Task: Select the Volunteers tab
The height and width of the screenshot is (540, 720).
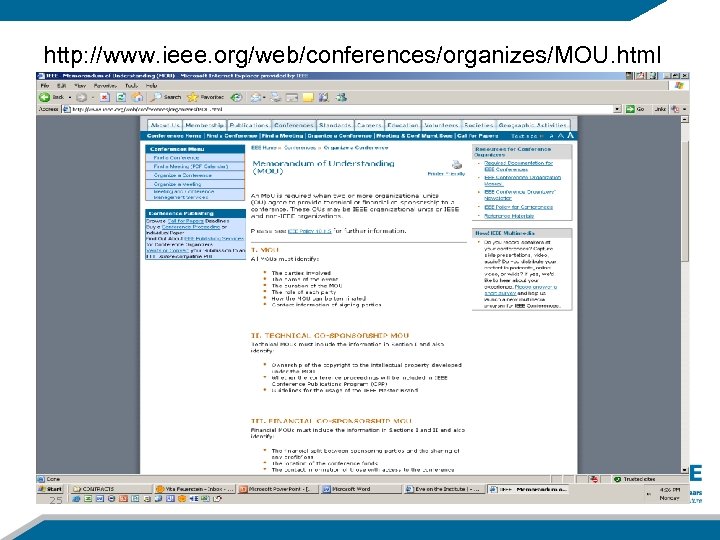Action: [441, 125]
